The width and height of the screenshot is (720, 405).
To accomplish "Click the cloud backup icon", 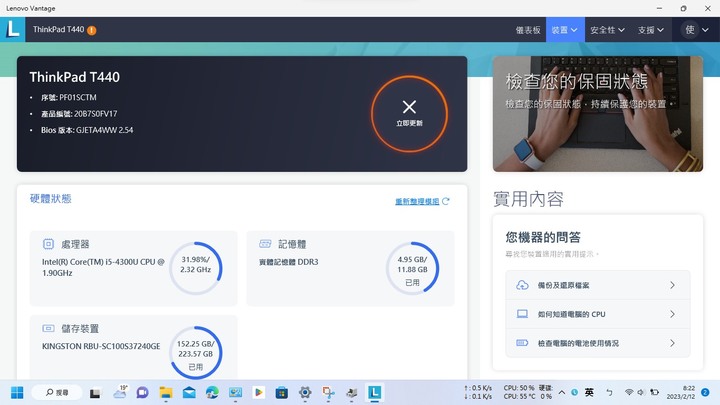I will 522,285.
